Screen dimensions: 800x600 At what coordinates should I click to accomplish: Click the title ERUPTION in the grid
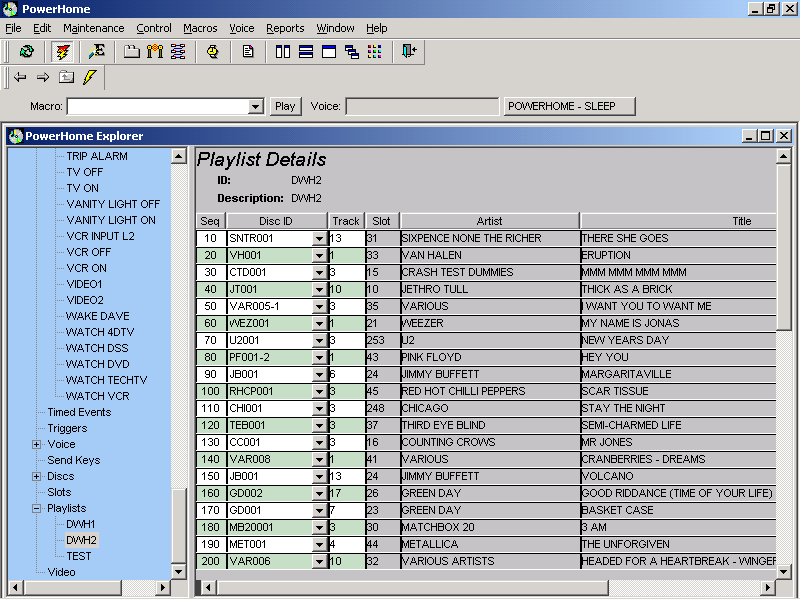click(x=606, y=255)
